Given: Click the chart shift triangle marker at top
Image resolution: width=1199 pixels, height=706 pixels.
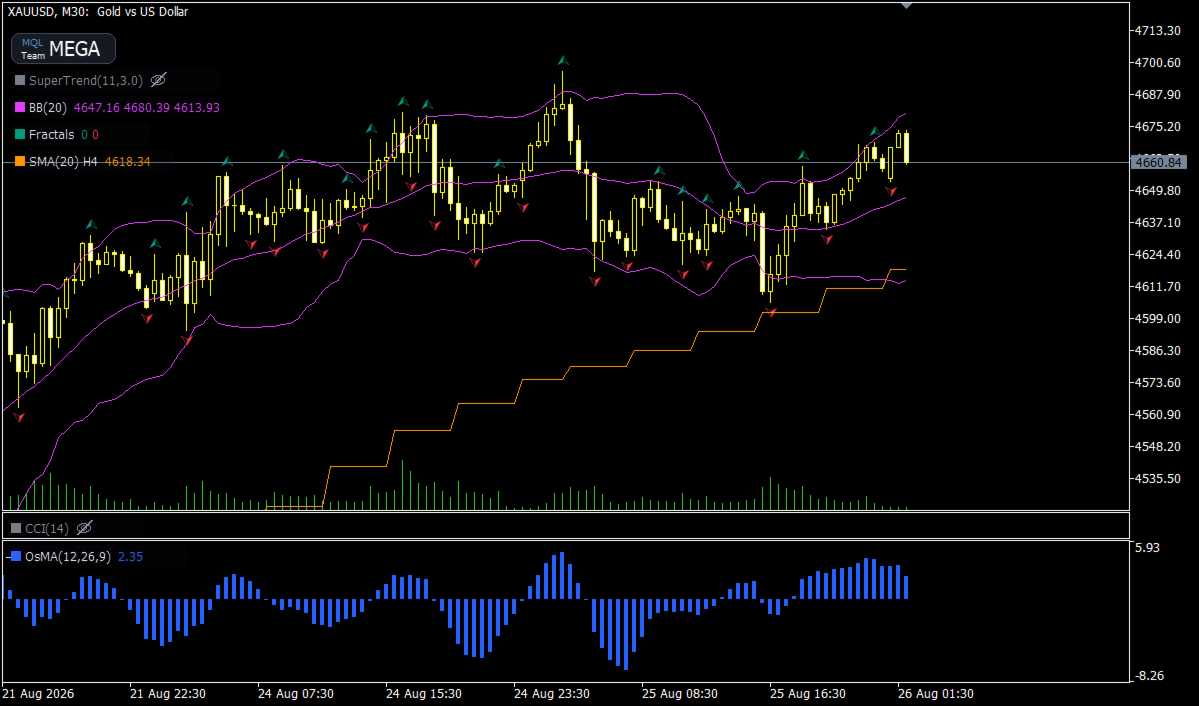Looking at the screenshot, I should click(x=906, y=5).
